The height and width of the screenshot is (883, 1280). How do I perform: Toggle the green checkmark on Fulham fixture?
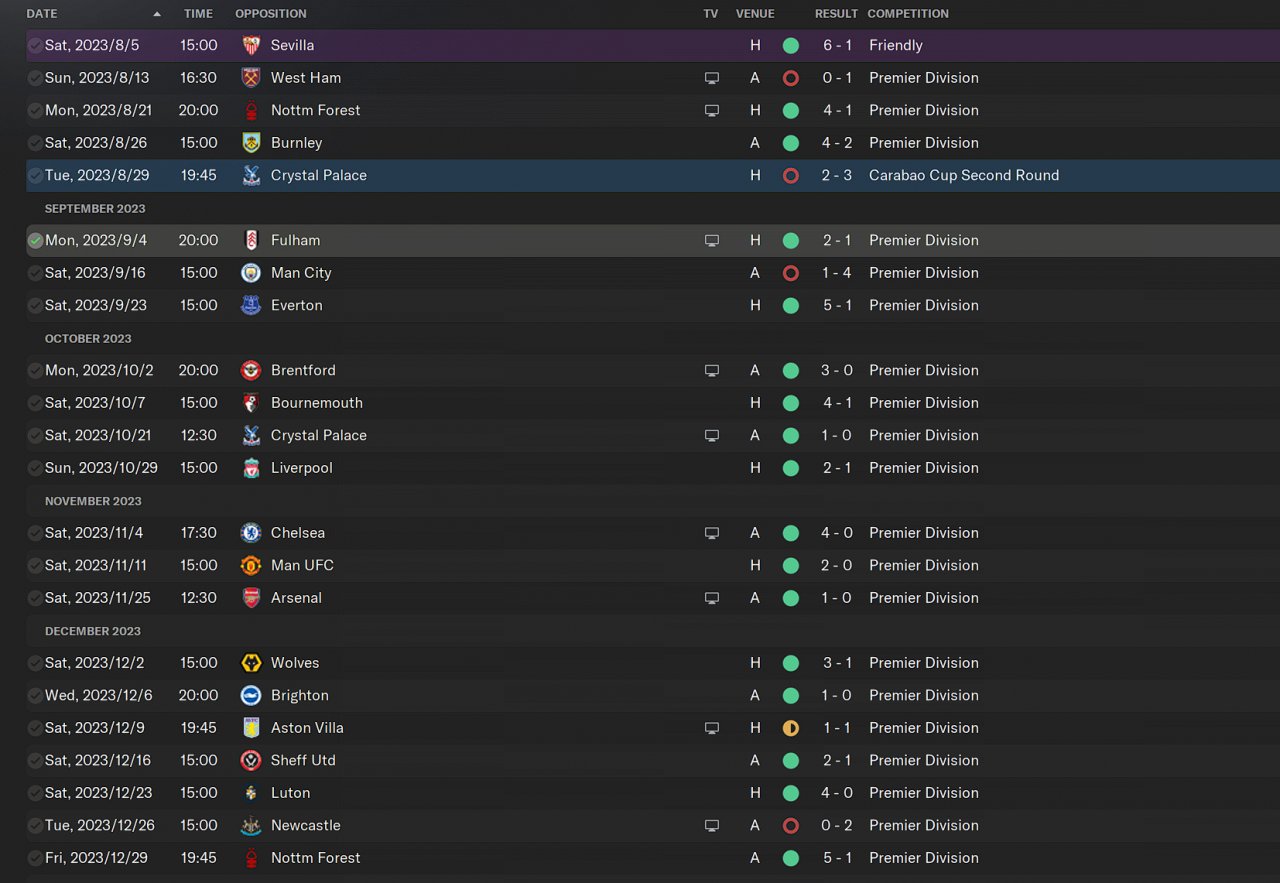pos(35,241)
